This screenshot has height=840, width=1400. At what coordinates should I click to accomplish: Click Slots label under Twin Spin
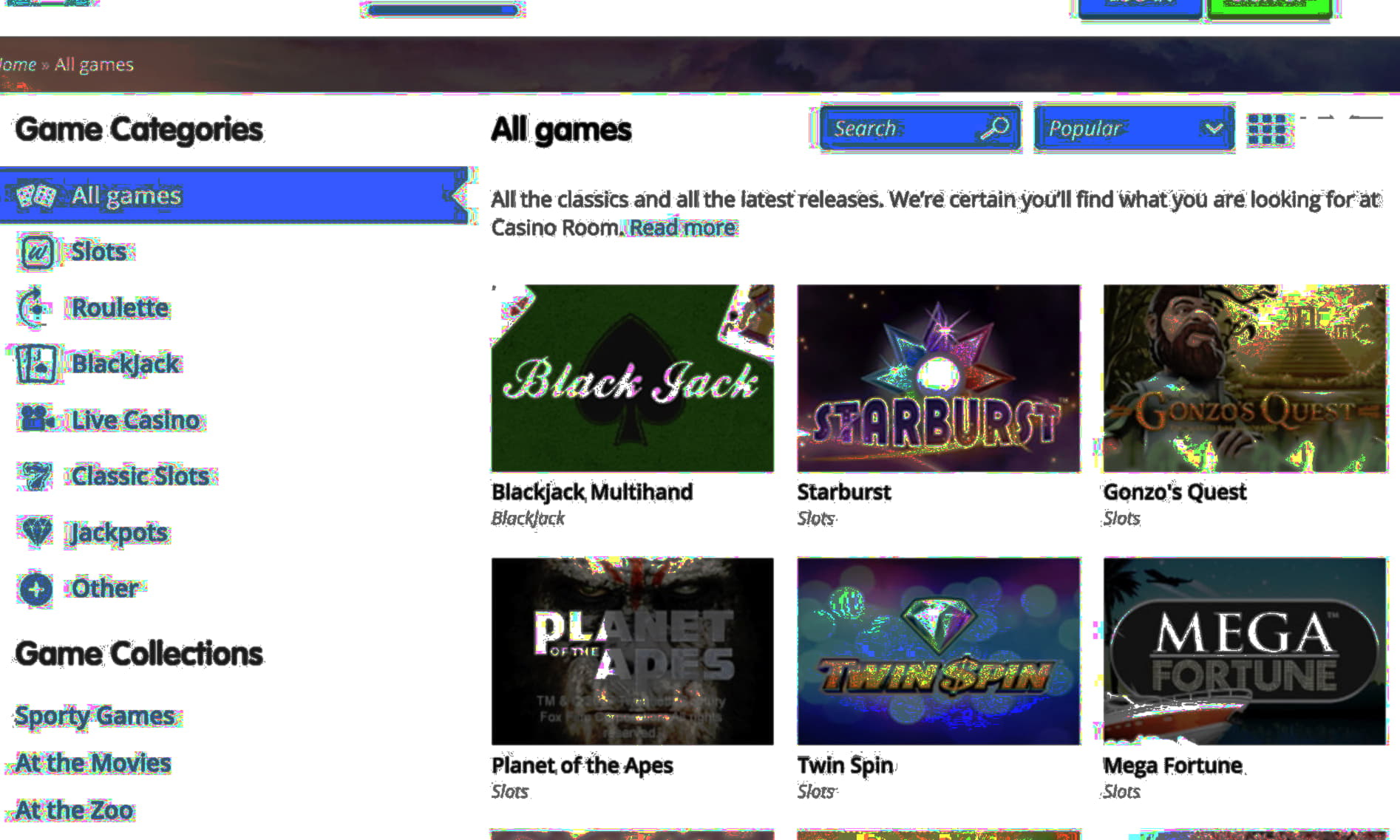click(816, 792)
